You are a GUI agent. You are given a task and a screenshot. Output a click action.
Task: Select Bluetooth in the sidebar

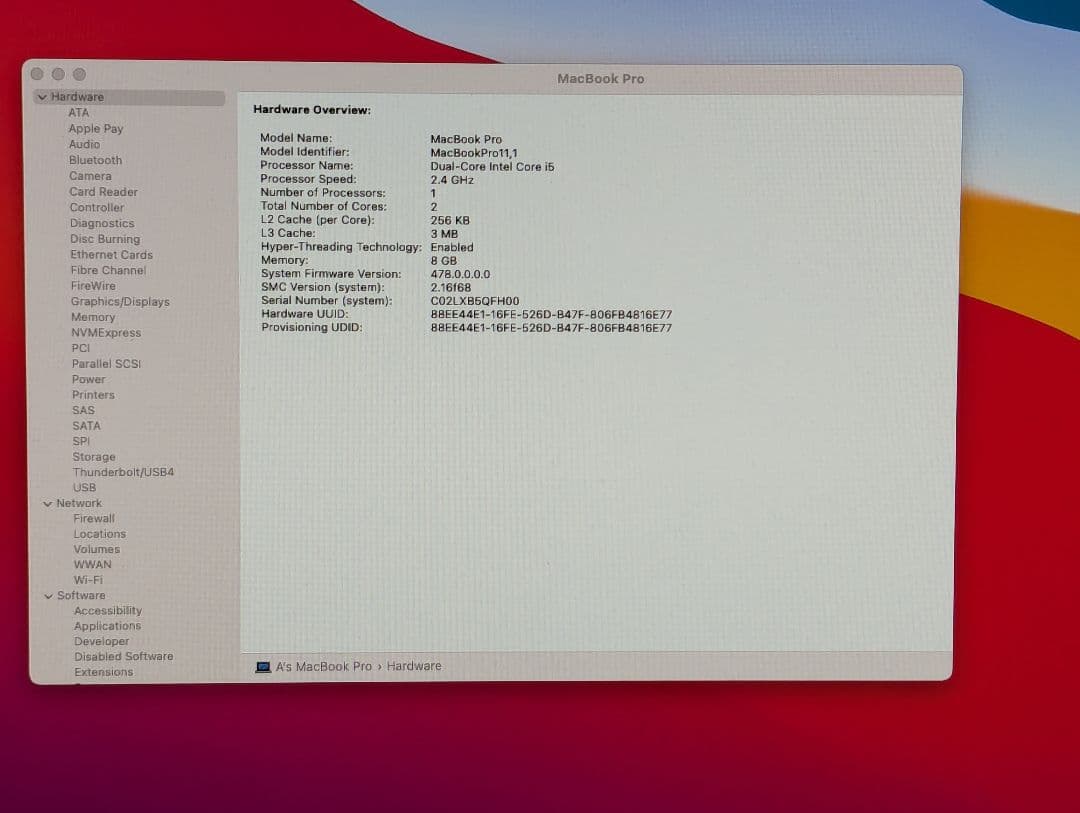pos(95,160)
